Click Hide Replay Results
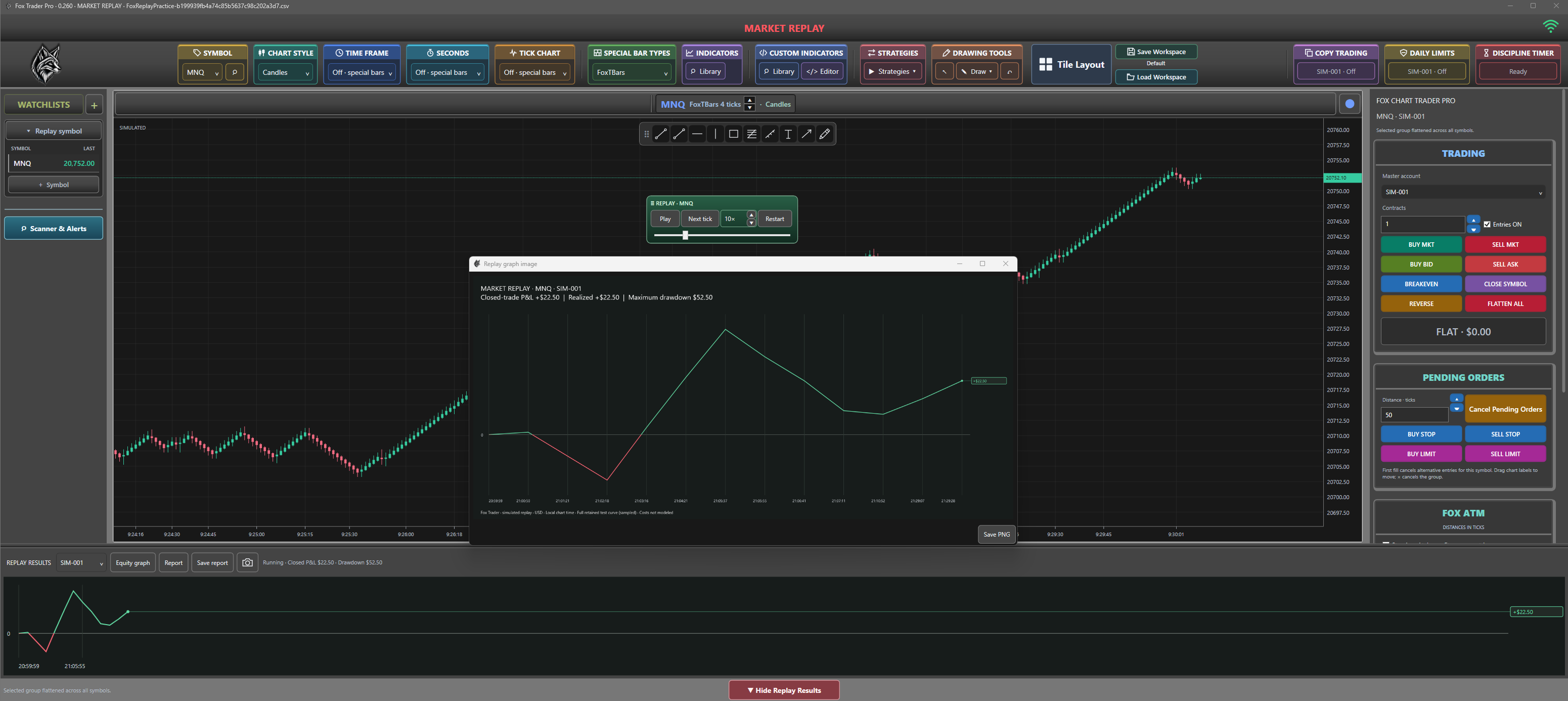The height and width of the screenshot is (701, 1568). (x=784, y=690)
